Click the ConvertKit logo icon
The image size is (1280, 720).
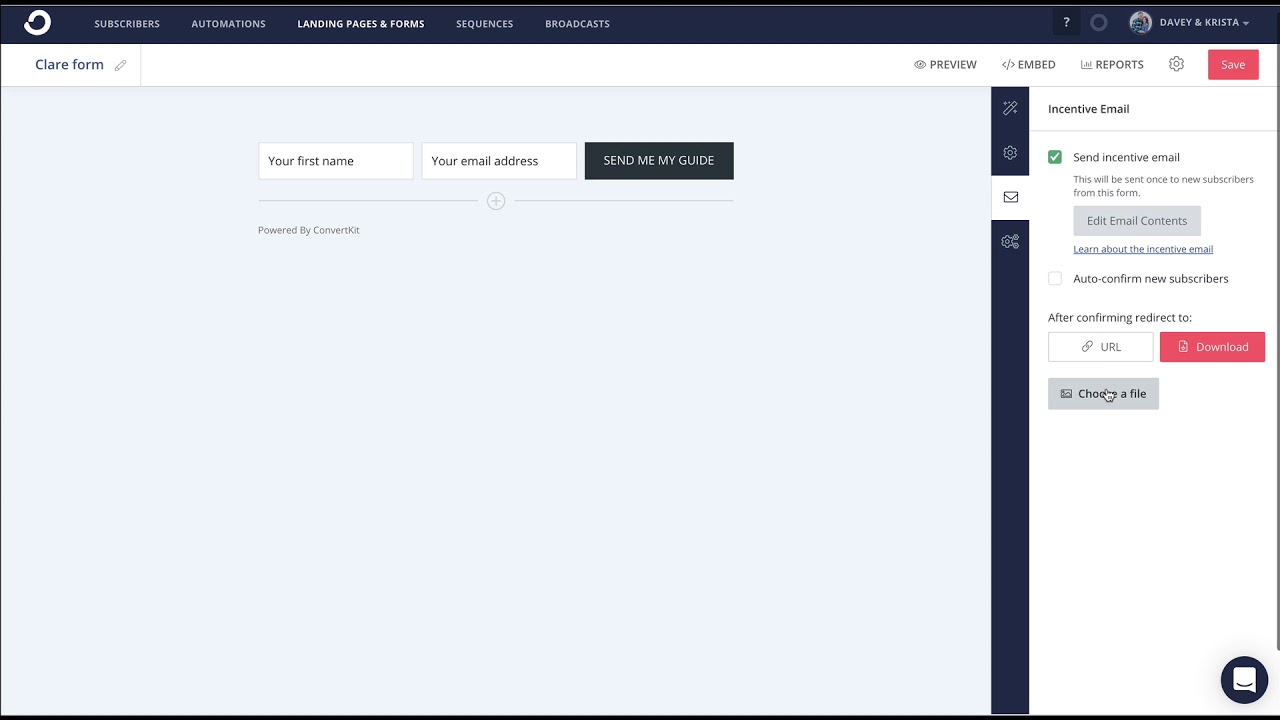(37, 22)
